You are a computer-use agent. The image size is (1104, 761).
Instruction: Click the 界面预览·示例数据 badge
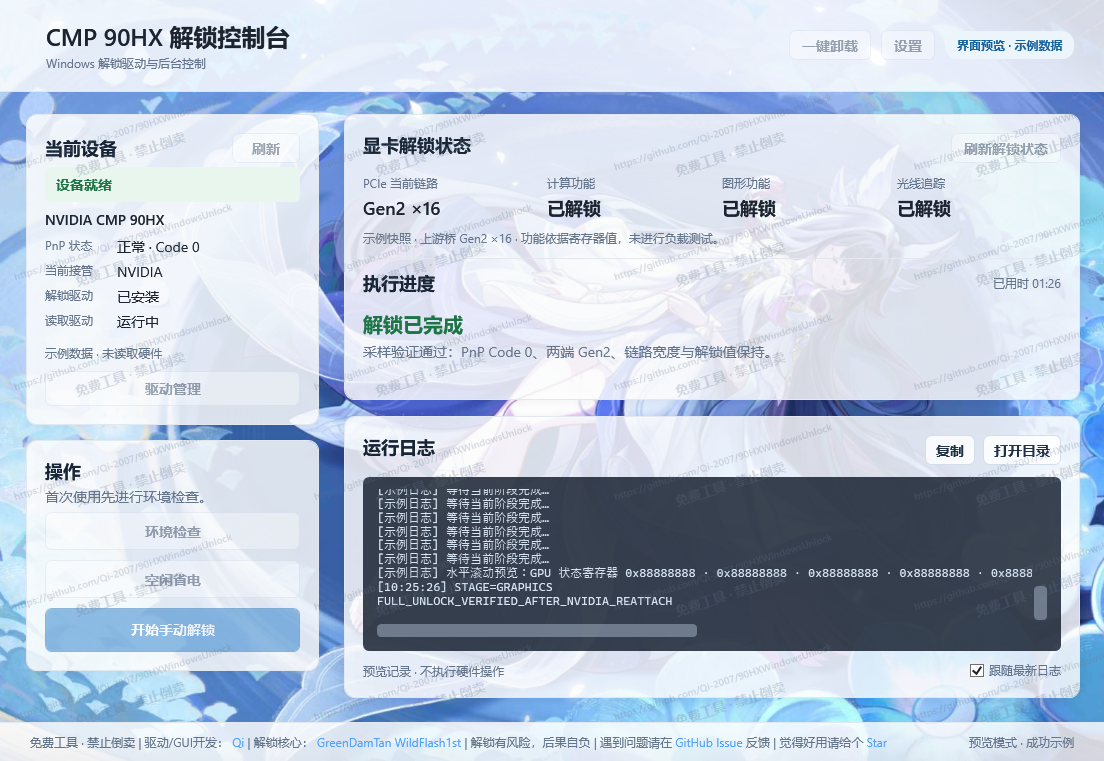click(x=1009, y=46)
